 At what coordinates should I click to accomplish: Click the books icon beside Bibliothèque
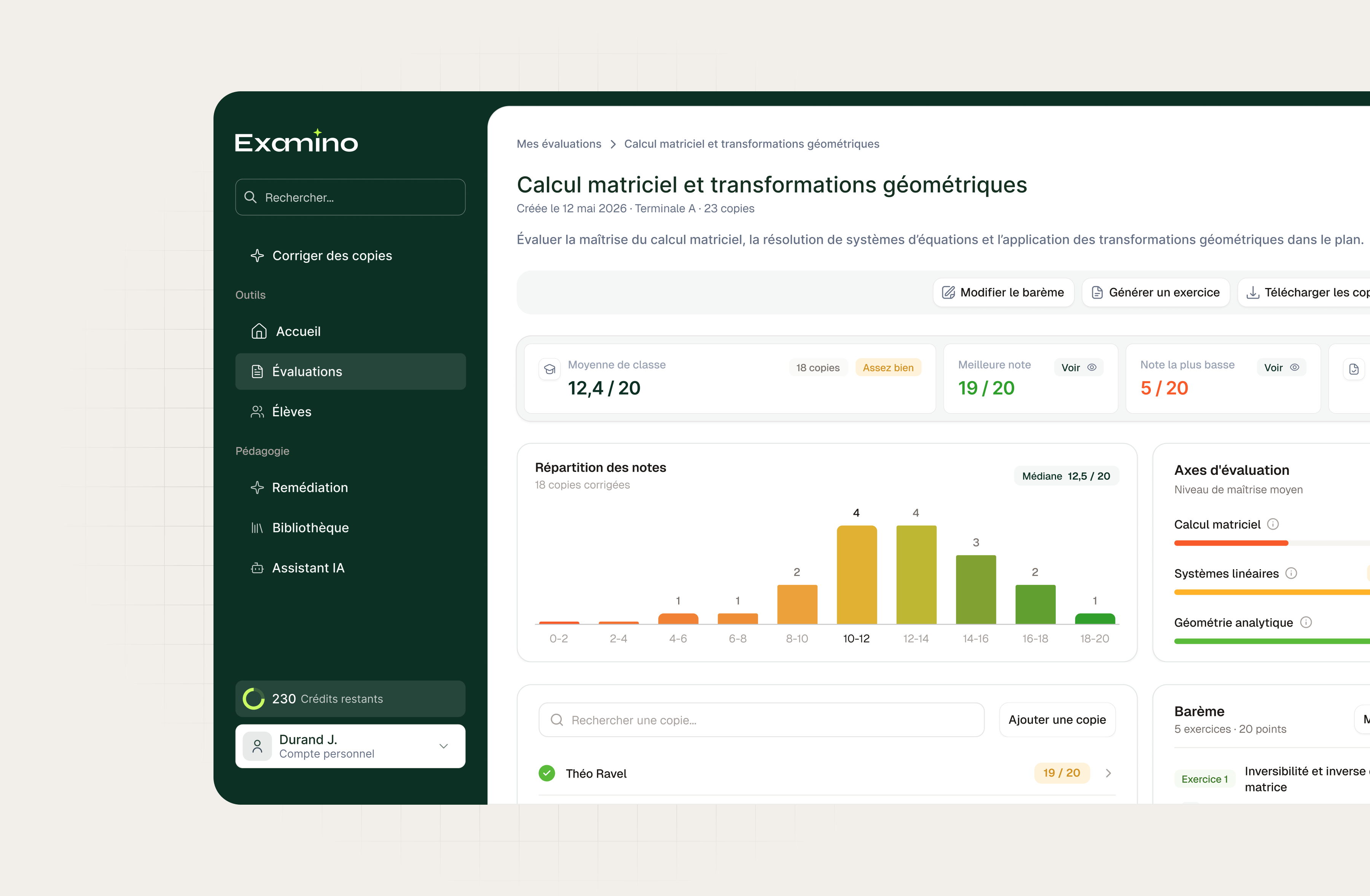(x=257, y=528)
